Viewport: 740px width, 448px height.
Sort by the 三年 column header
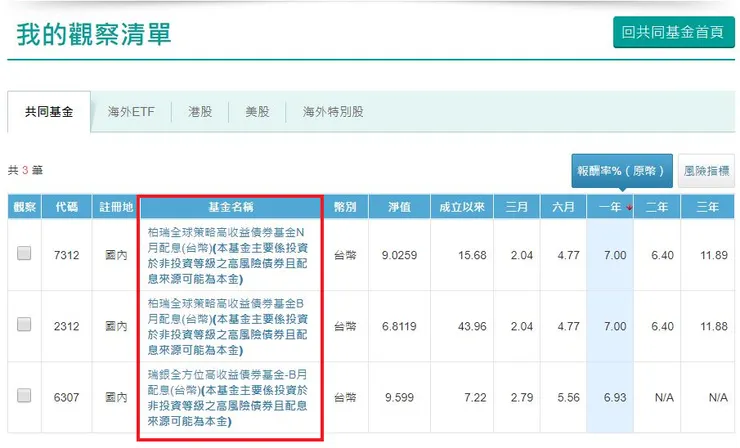[707, 207]
